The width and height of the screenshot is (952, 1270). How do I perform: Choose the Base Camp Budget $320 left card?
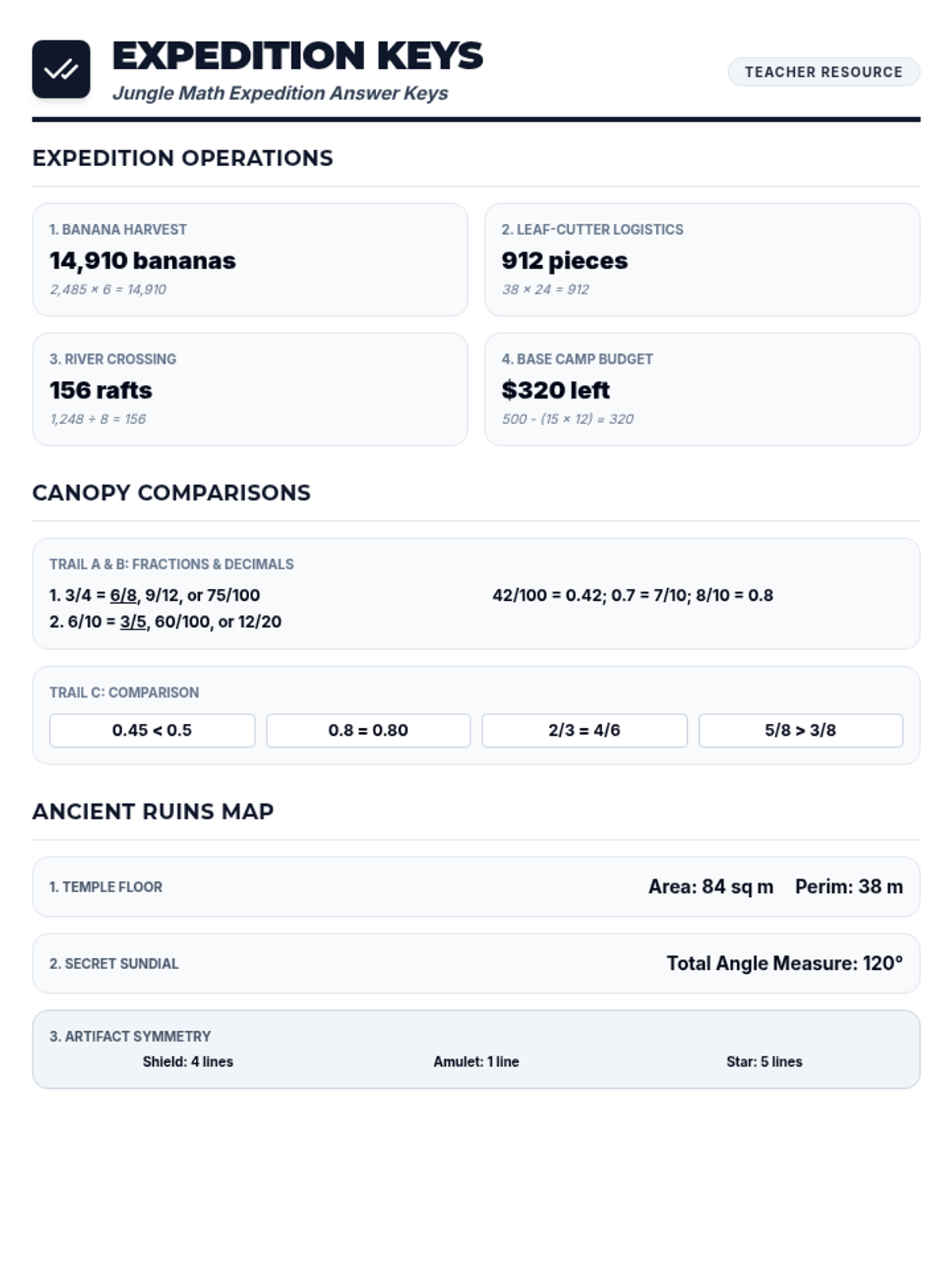tap(702, 389)
